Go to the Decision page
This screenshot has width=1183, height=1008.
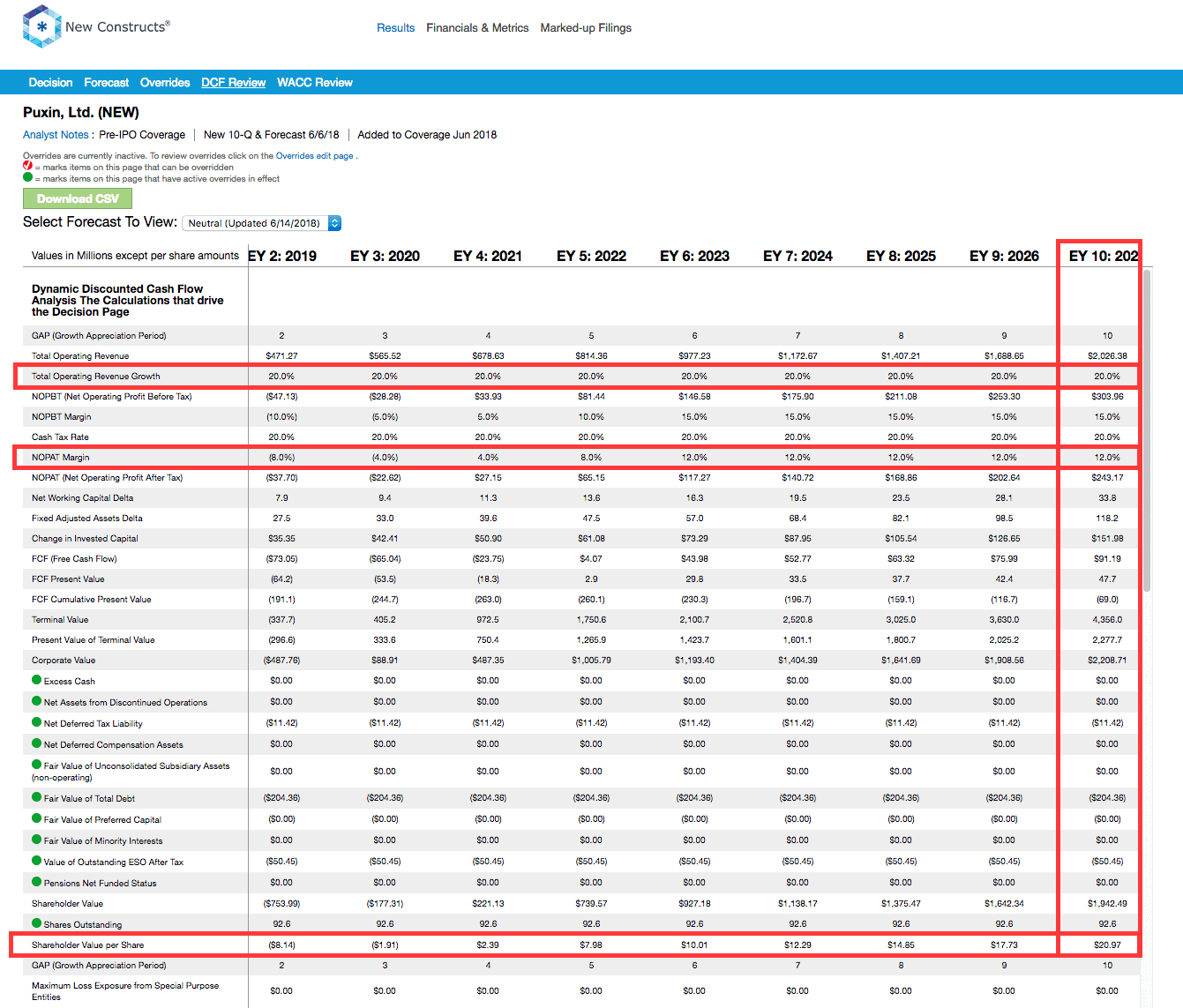click(x=50, y=82)
